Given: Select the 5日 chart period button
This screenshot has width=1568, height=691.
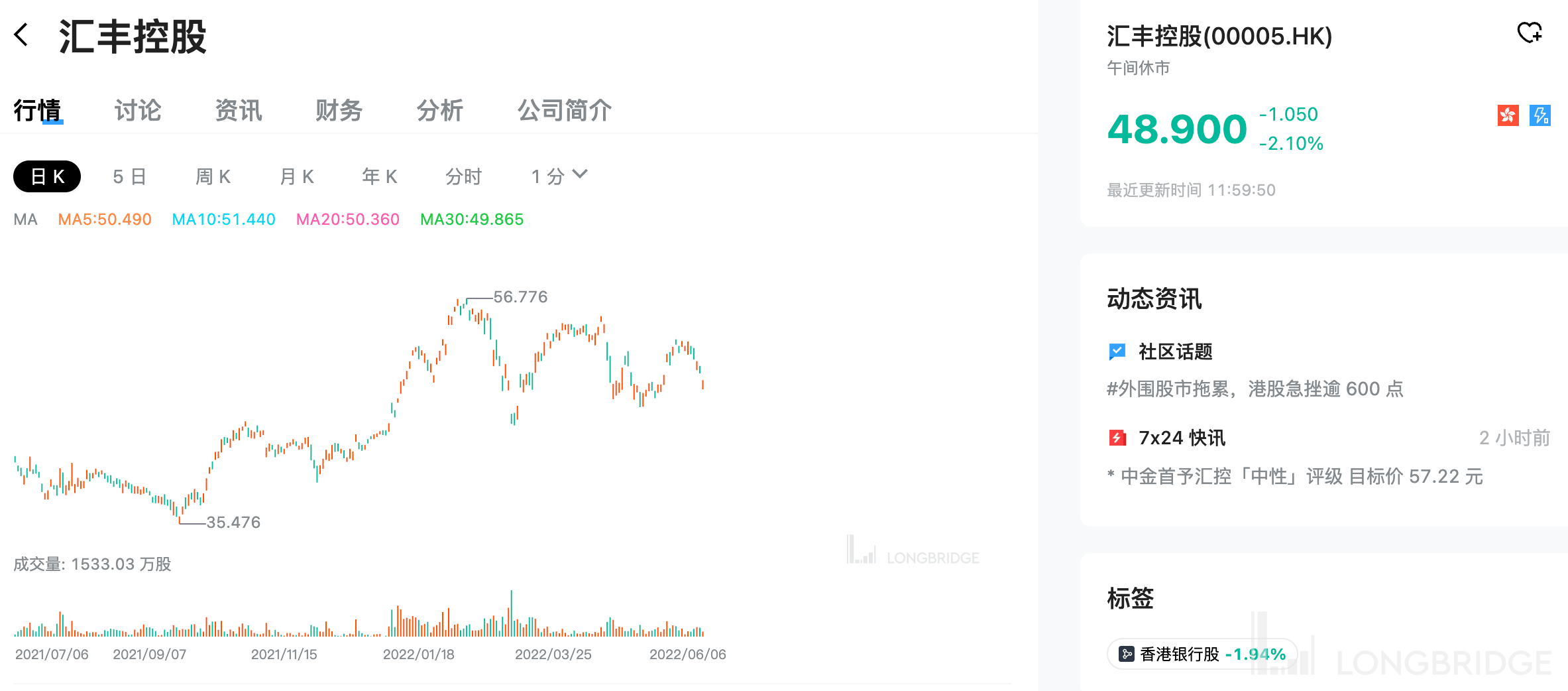Looking at the screenshot, I should (x=128, y=176).
